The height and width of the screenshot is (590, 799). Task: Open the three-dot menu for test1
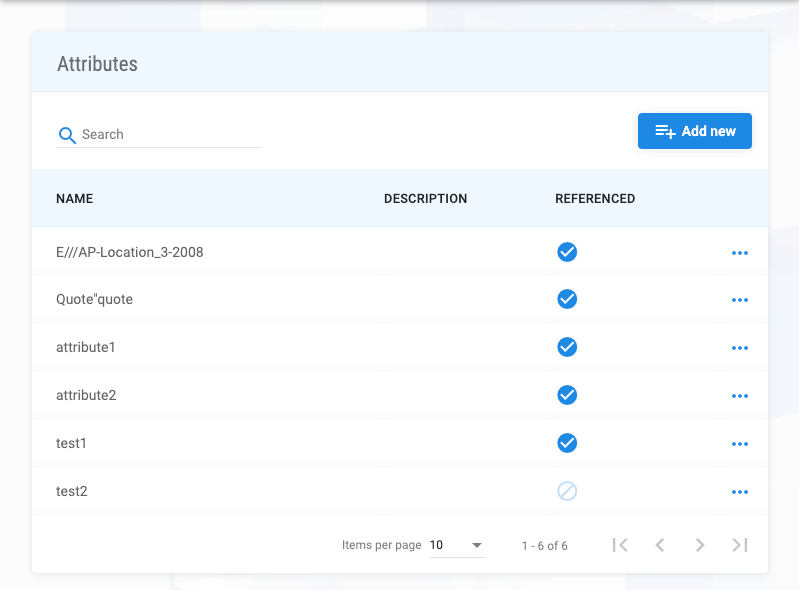[x=739, y=444]
